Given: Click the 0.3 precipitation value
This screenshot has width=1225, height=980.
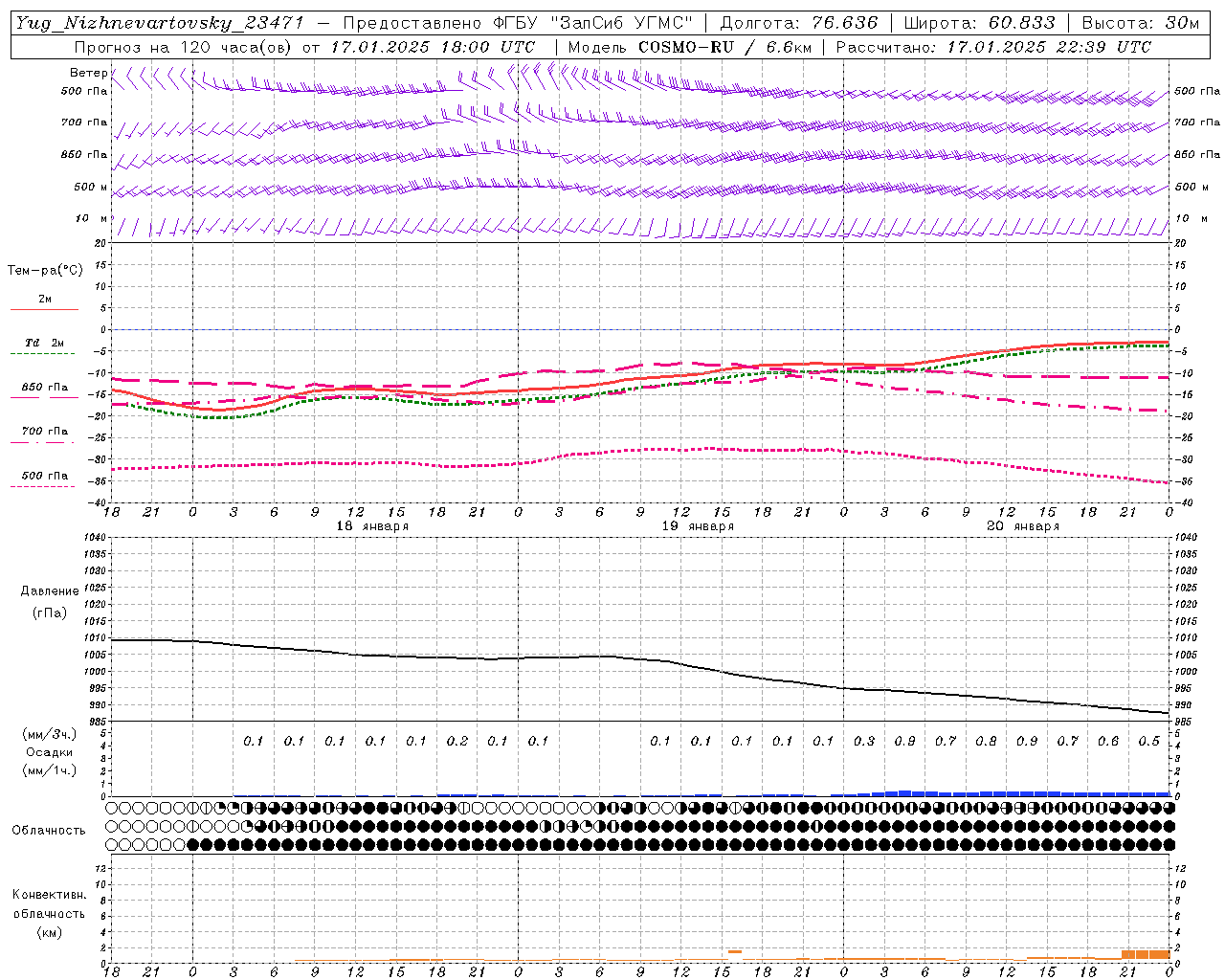Looking at the screenshot, I should click(864, 742).
